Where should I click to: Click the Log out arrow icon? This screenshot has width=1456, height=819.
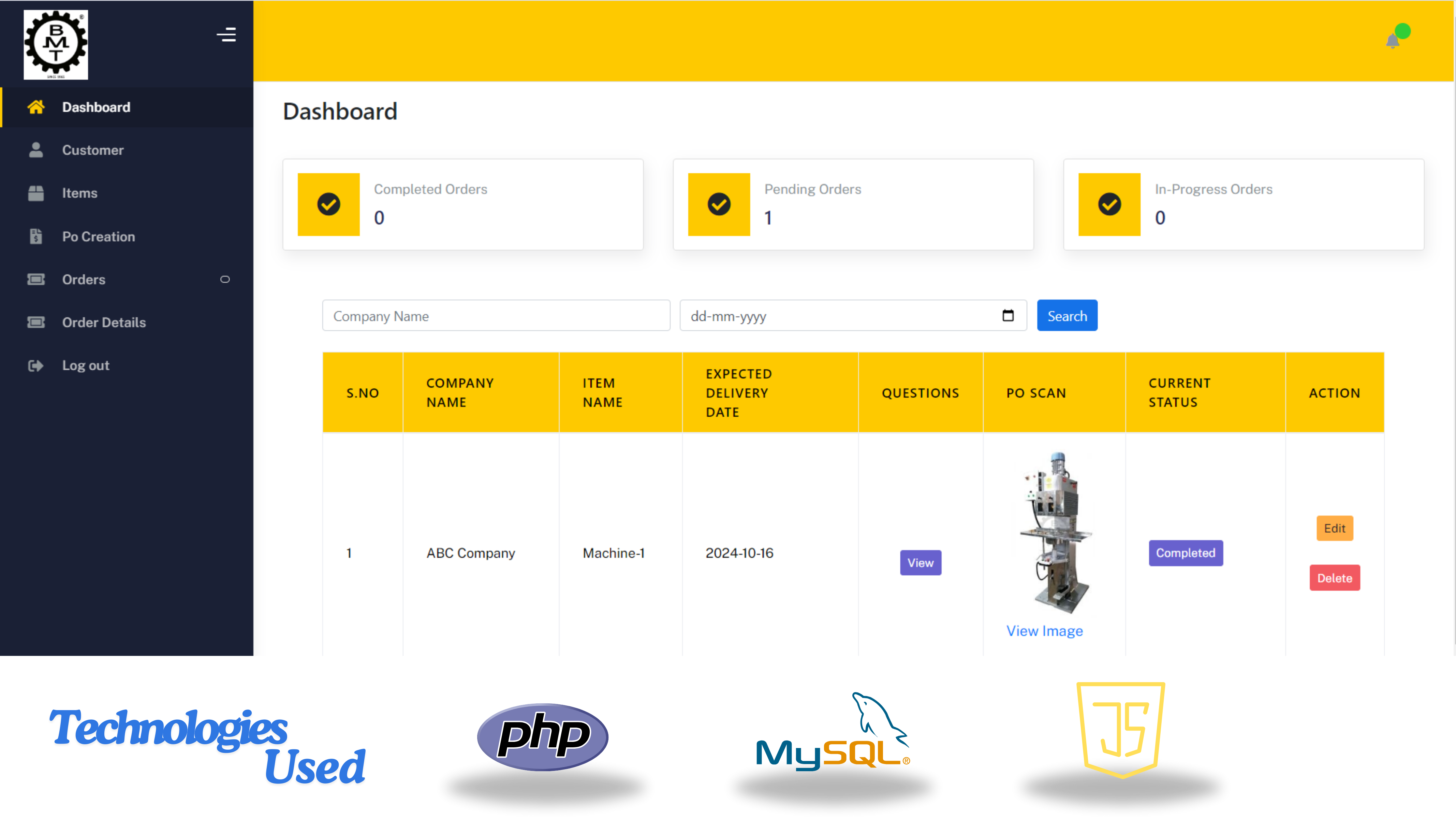click(x=35, y=365)
